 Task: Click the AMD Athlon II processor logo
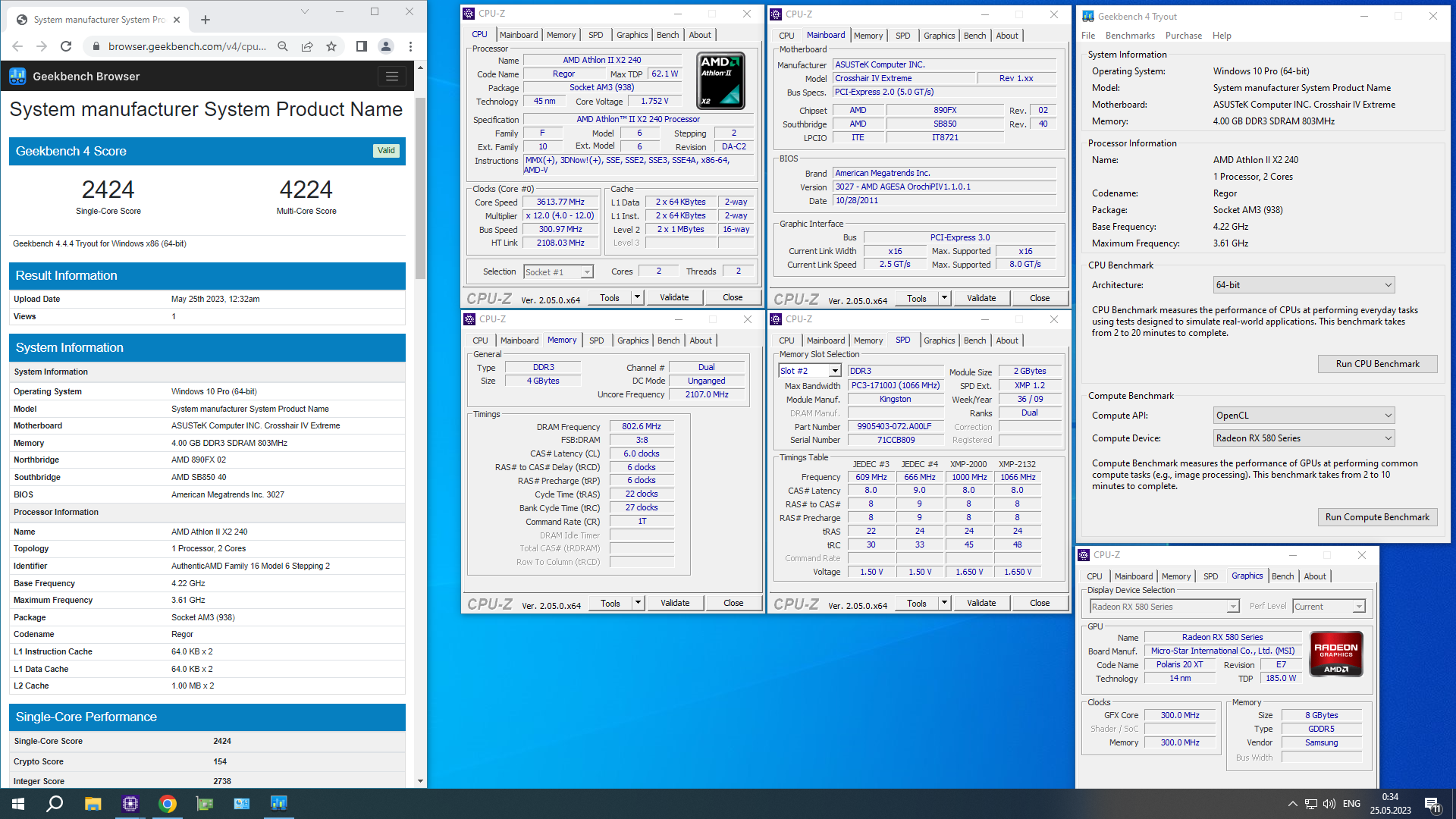720,80
